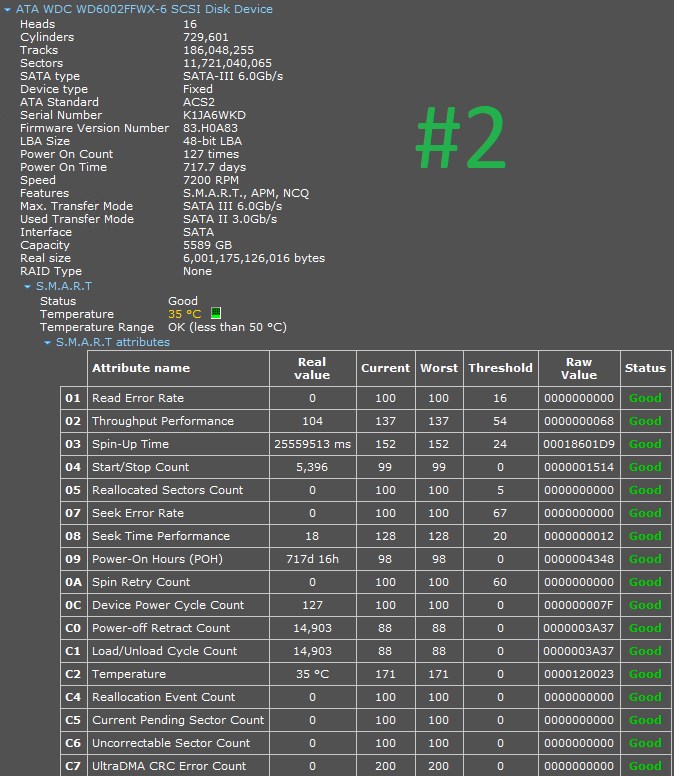Click Start/Stop Count raw value 0000001514
Image resolution: width=674 pixels, height=776 pixels.
pyautogui.click(x=579, y=467)
